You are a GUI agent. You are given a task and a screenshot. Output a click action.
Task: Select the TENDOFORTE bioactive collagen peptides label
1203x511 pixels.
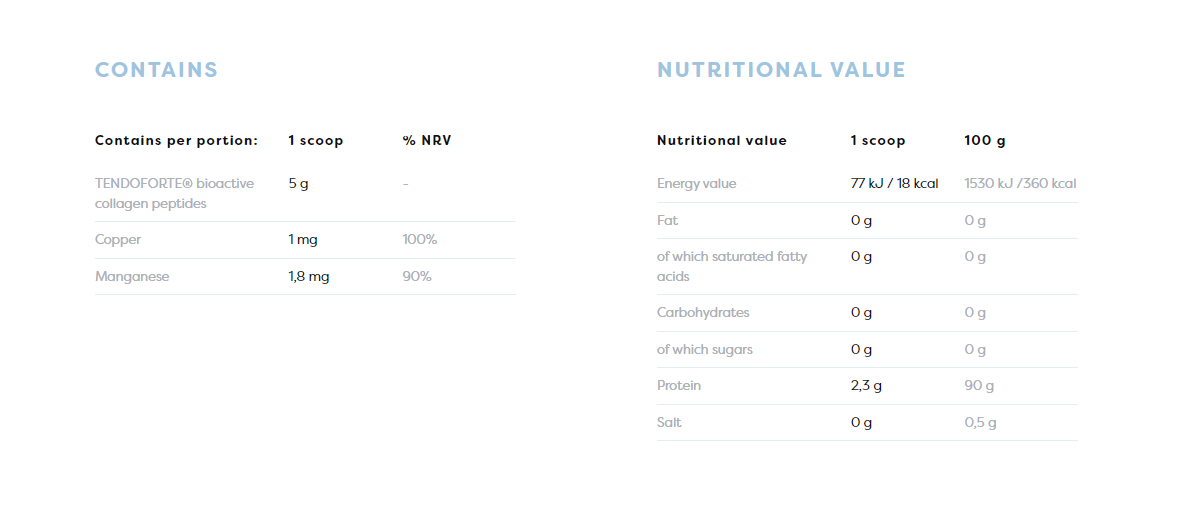click(175, 193)
